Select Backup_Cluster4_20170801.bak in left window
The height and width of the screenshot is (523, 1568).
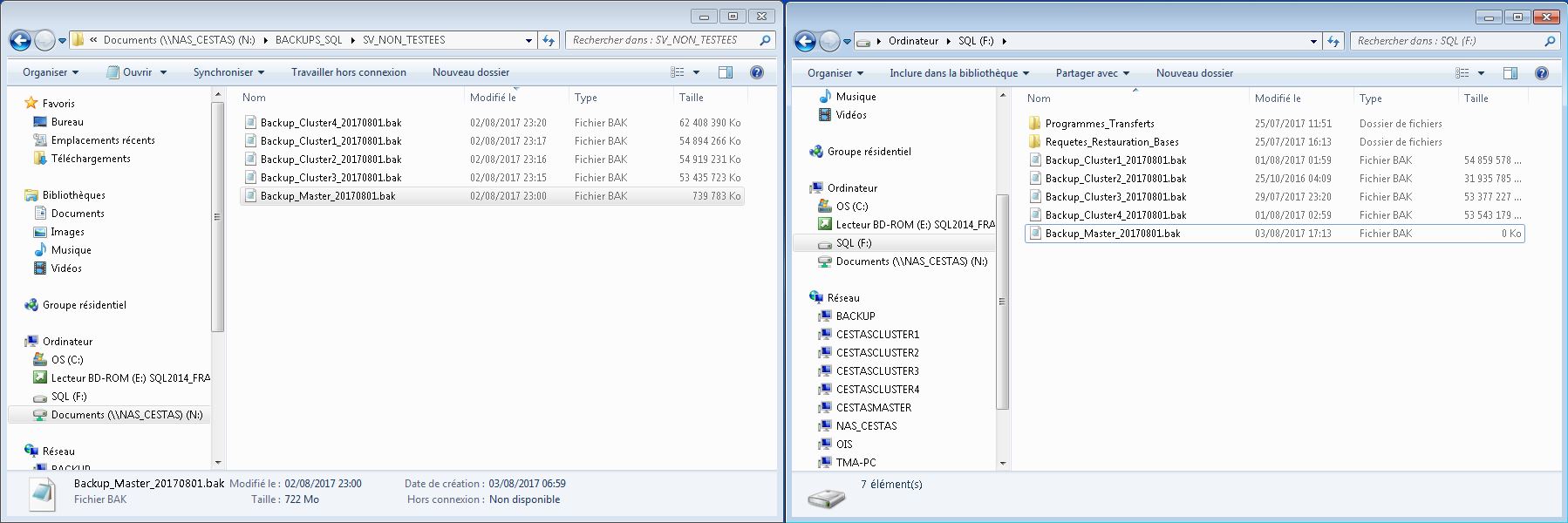tap(331, 123)
